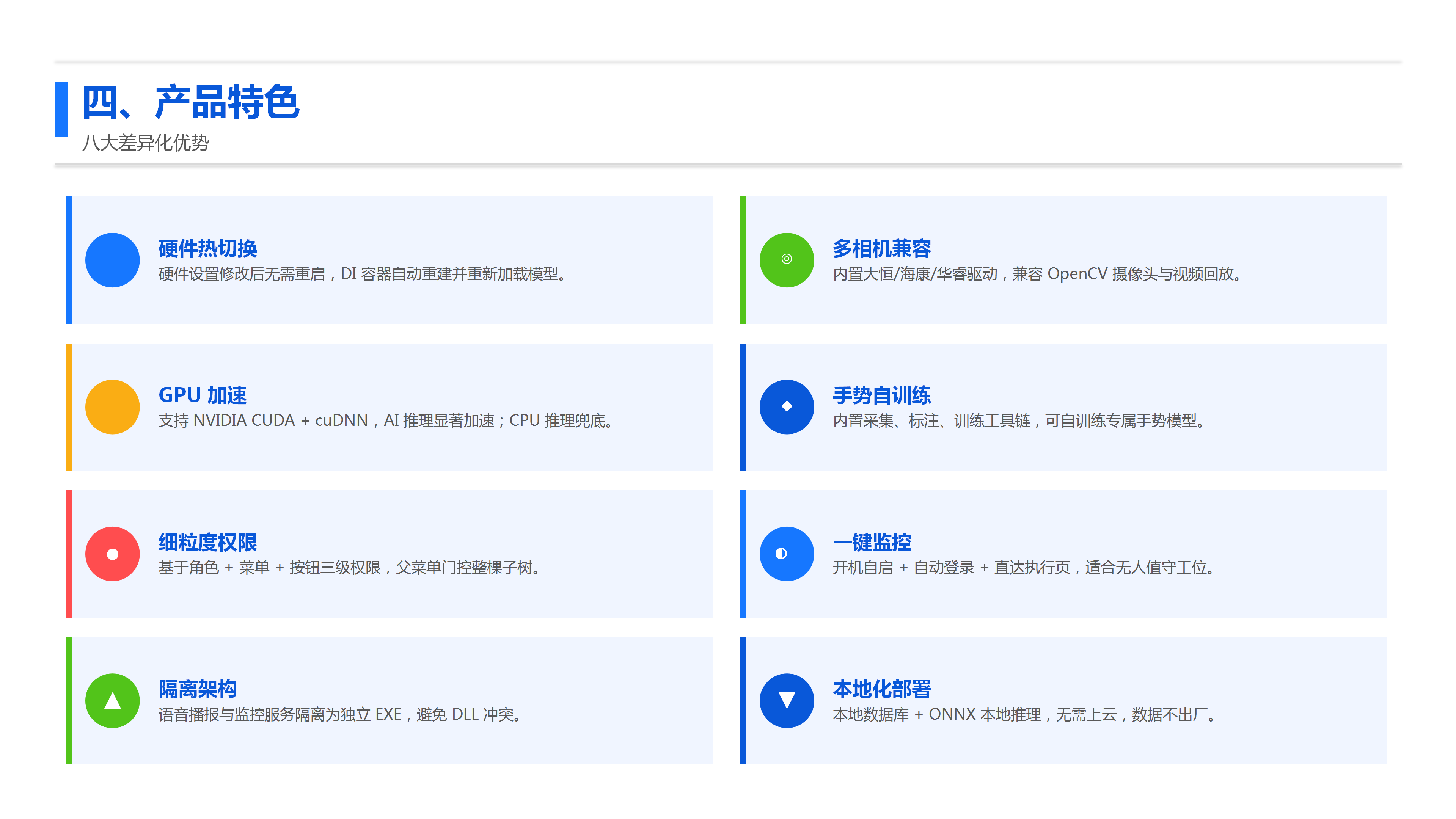Viewport: 1456px width, 819px height.
Task: Select the 细粒度权限 heading
Action: pyautogui.click(x=207, y=542)
